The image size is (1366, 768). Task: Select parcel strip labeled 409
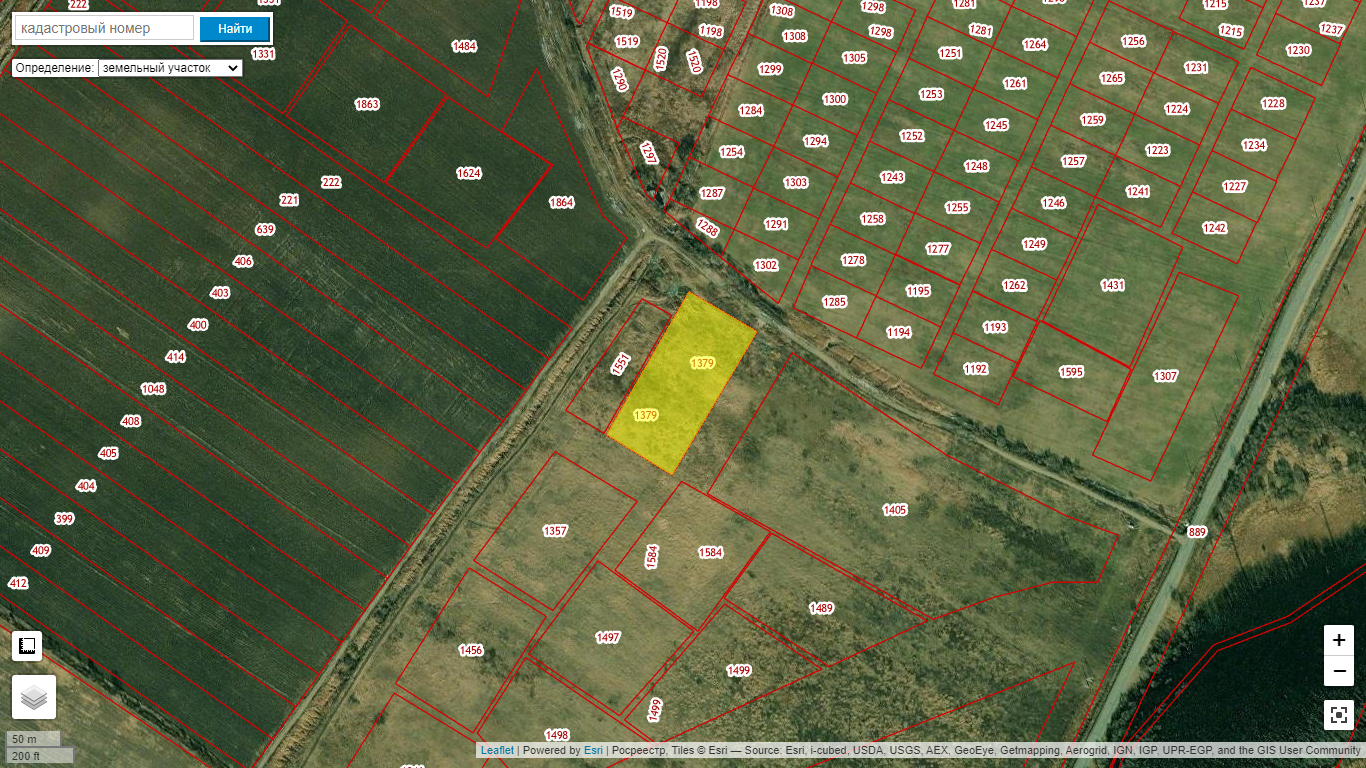pos(41,550)
